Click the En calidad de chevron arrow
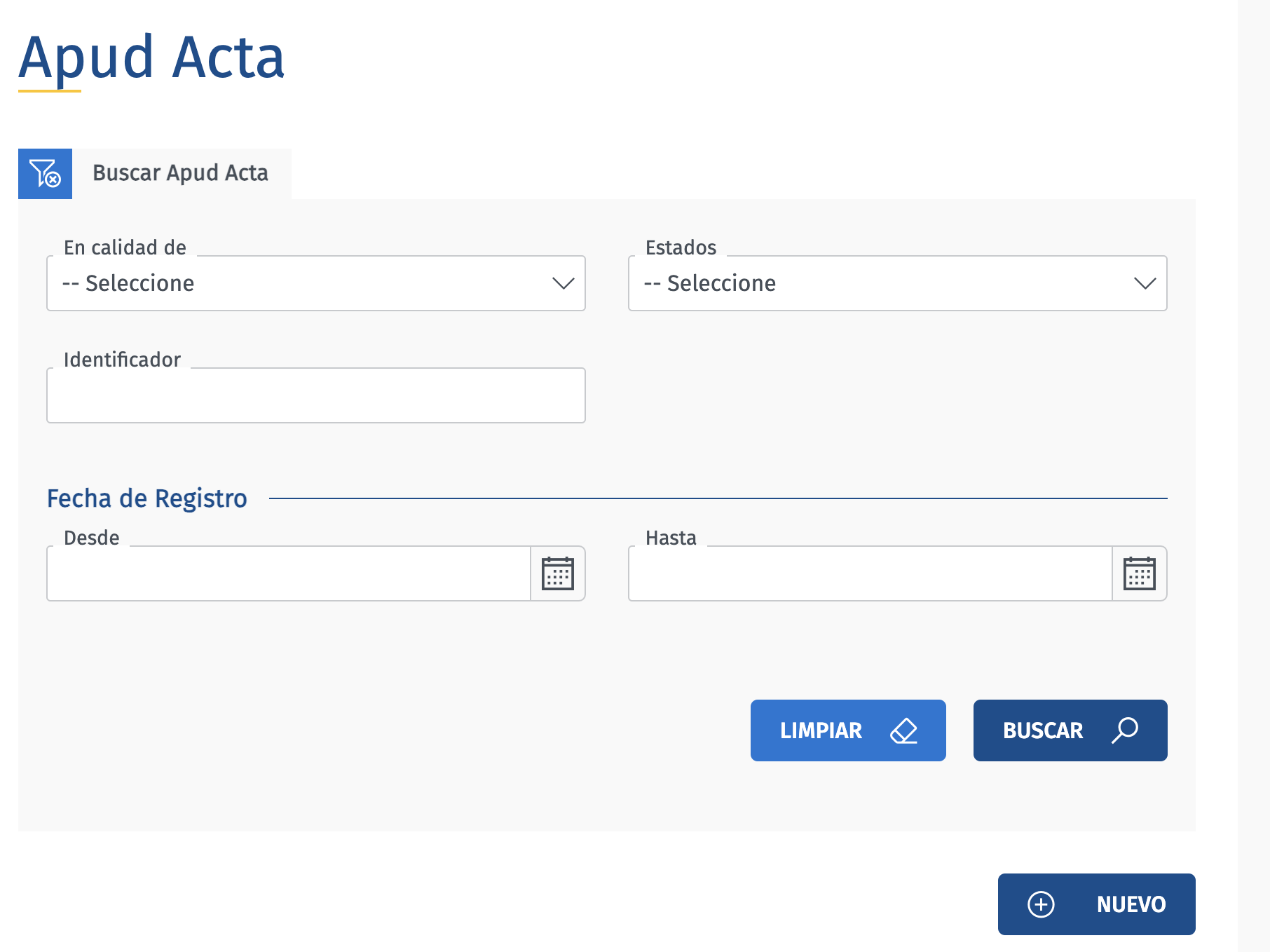This screenshot has width=1270, height=952. (563, 283)
